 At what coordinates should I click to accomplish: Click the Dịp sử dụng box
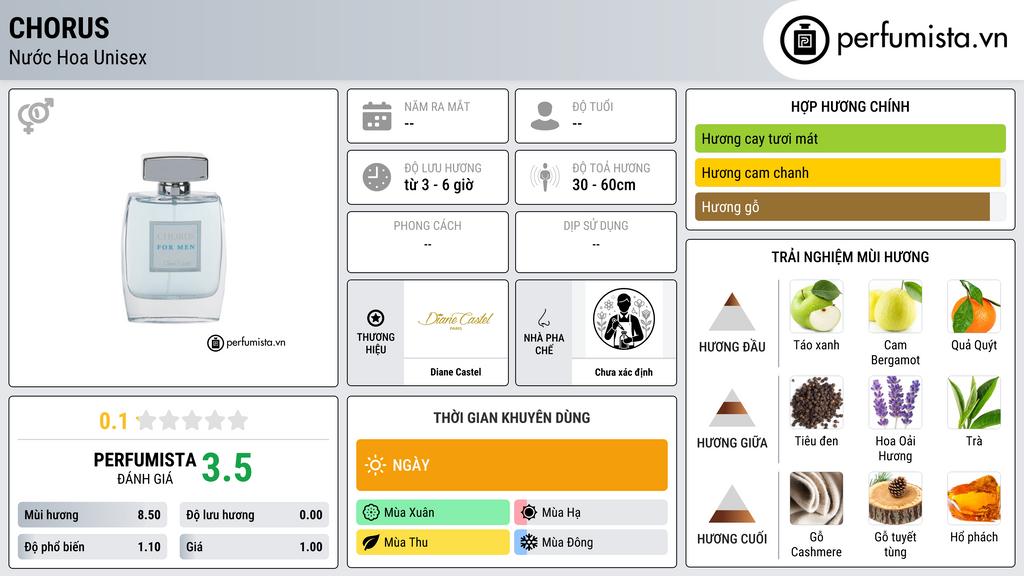[x=596, y=242]
